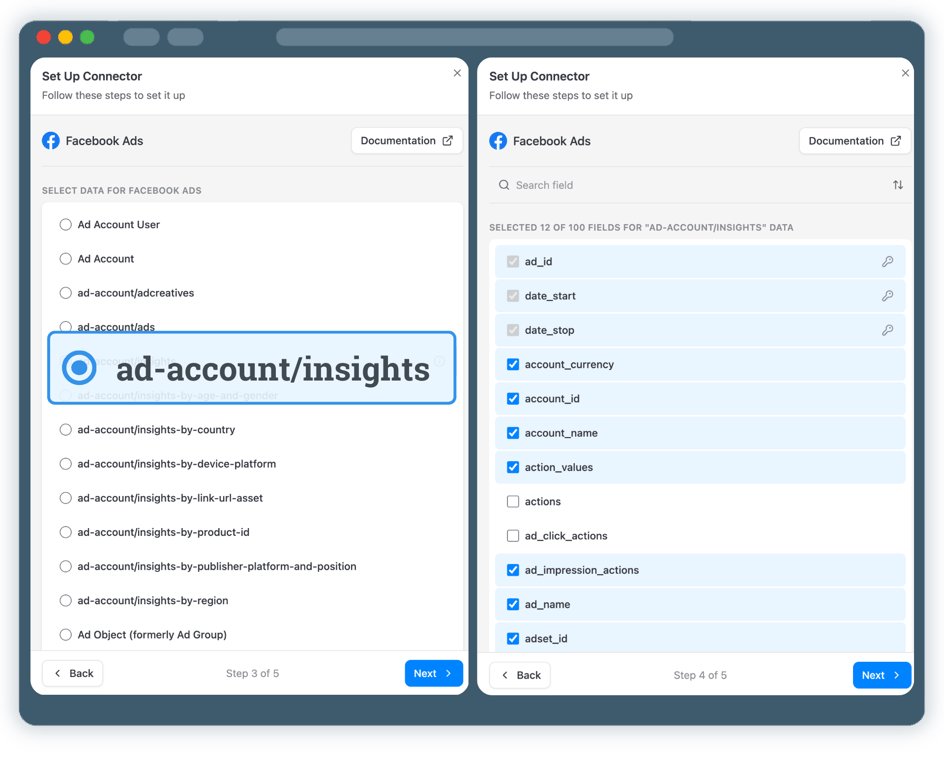The image size is (944, 768).
Task: Select the ad-account/ads radio option
Action: pos(66,327)
